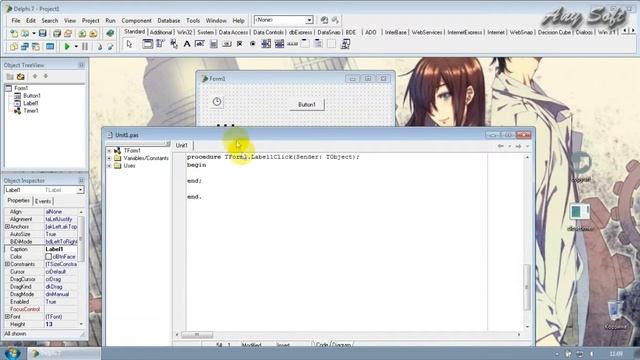Click the Pause program icon
Viewport: 640px width, 360px height.
pos(85,47)
